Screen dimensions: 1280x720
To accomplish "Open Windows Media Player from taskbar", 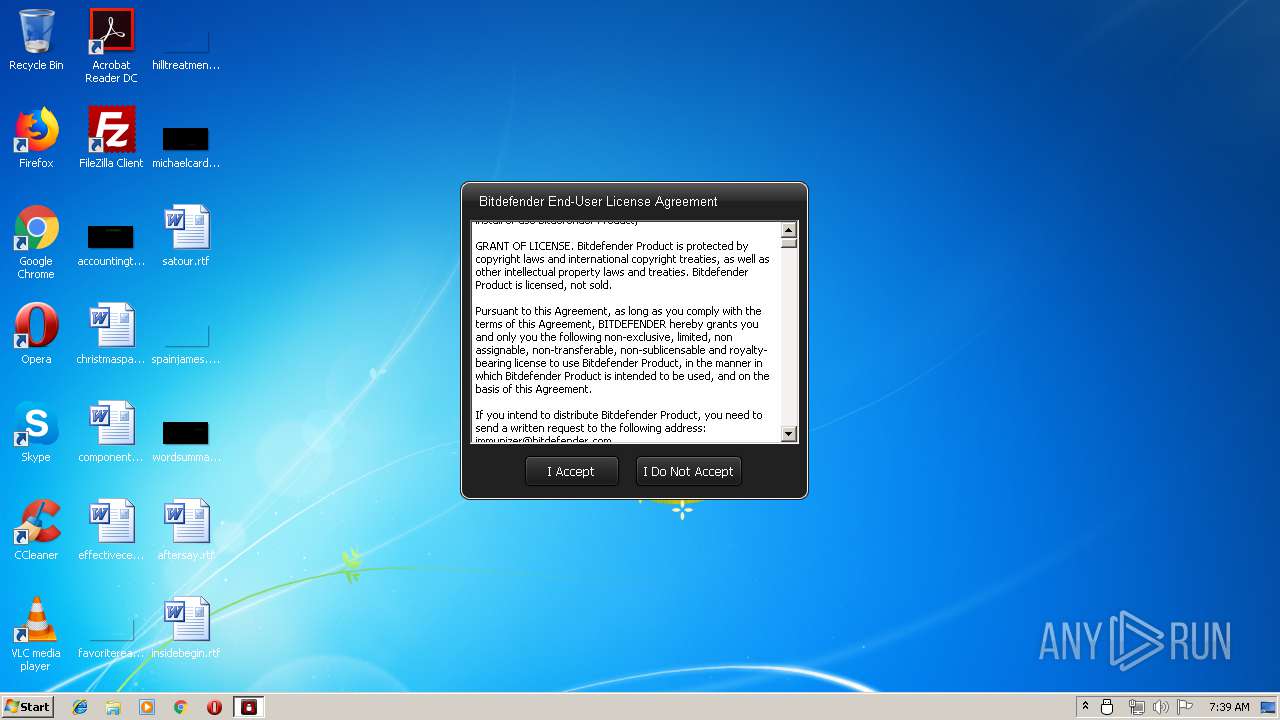I will coord(147,707).
